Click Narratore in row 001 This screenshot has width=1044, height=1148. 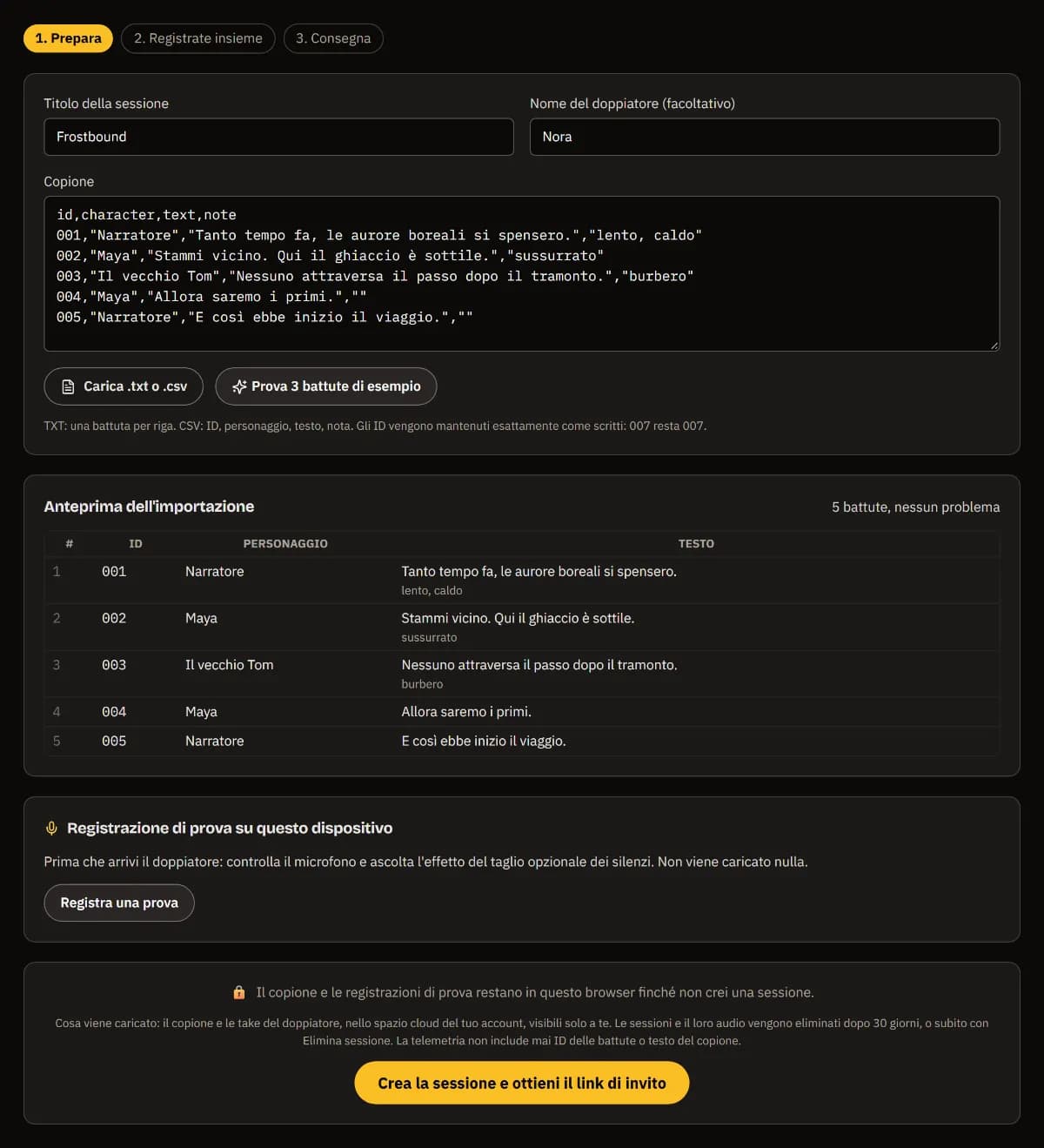click(214, 571)
